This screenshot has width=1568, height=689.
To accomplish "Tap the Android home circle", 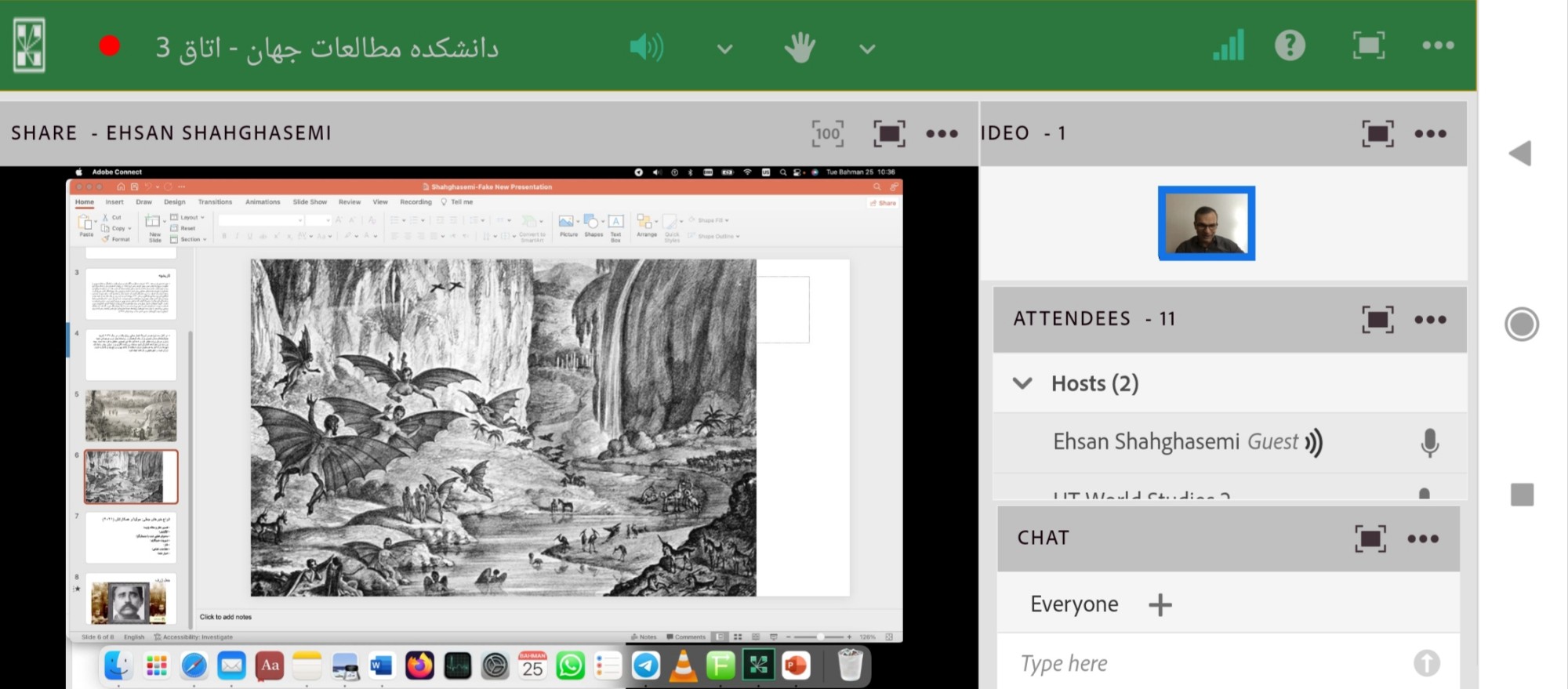I will (1522, 325).
